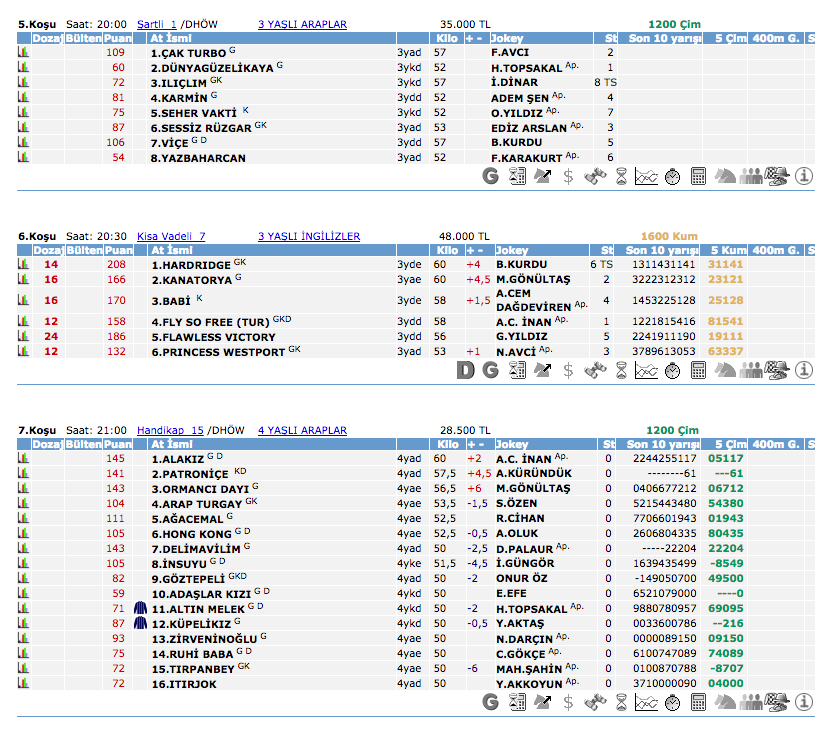Click the calculator icon in race 6 toolbar

(698, 370)
